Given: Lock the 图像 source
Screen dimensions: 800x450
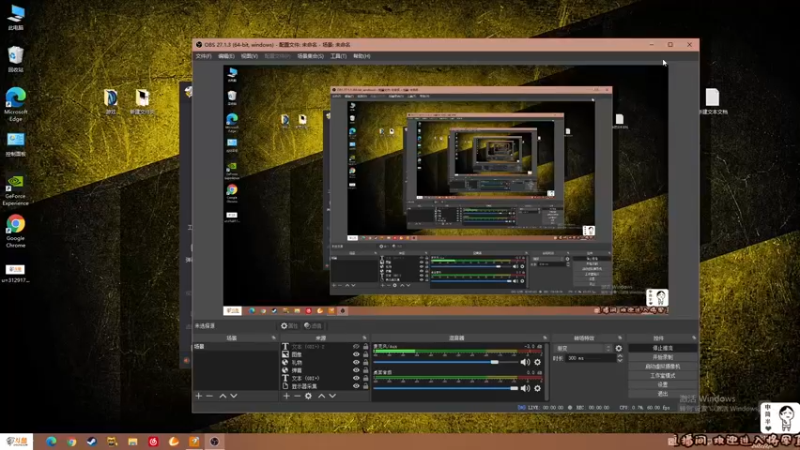Looking at the screenshot, I should 365,354.
